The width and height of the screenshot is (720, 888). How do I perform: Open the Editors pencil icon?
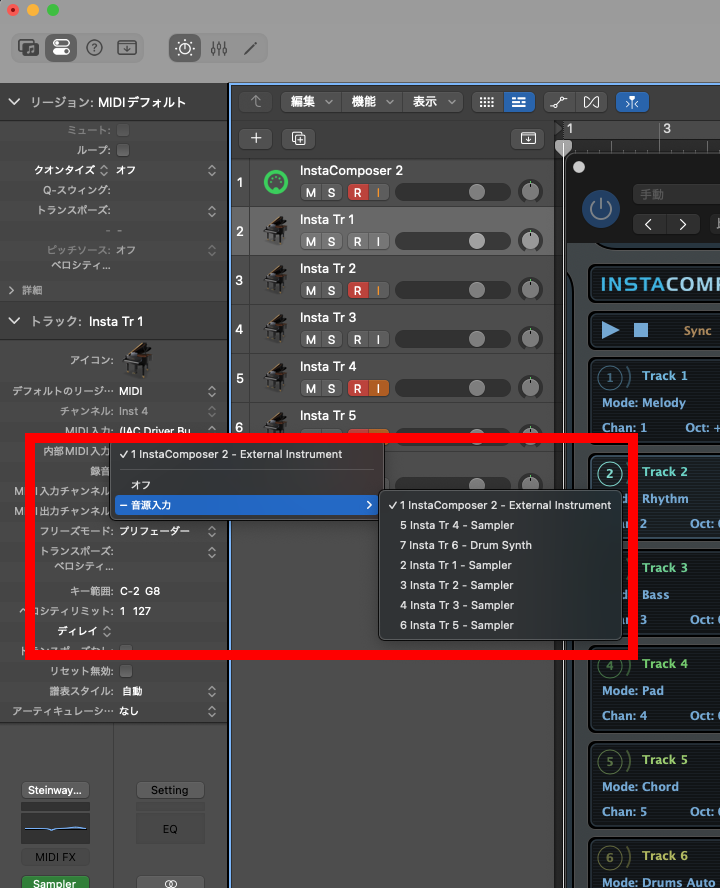250,48
